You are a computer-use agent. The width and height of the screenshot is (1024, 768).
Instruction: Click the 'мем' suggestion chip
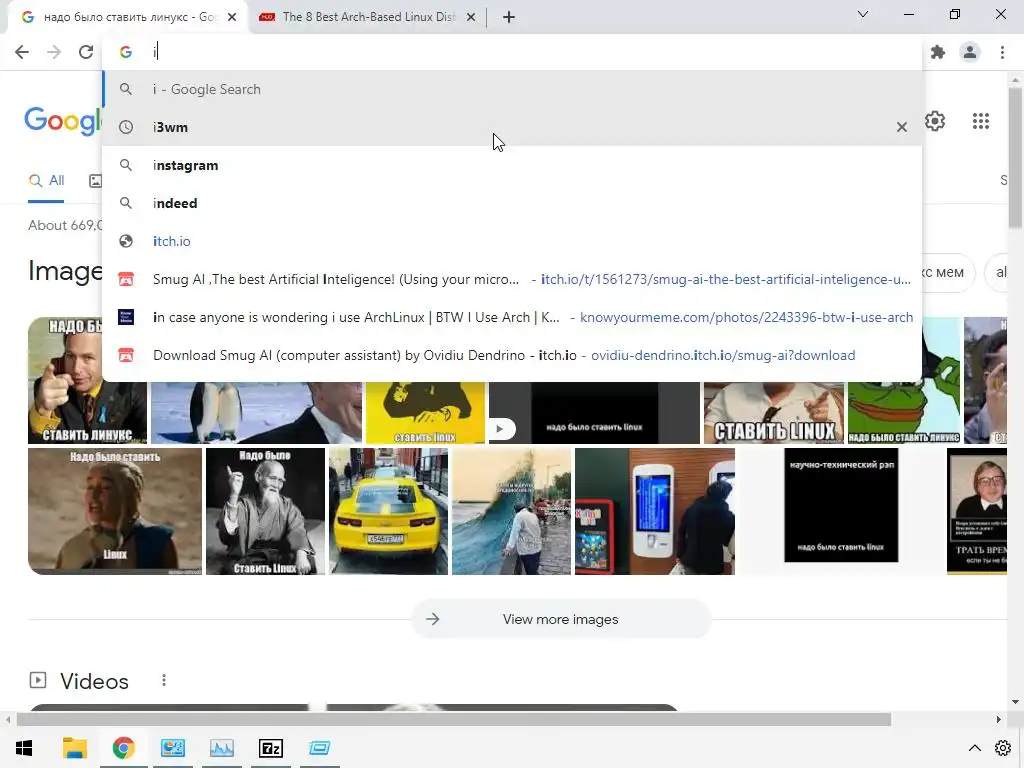point(947,272)
